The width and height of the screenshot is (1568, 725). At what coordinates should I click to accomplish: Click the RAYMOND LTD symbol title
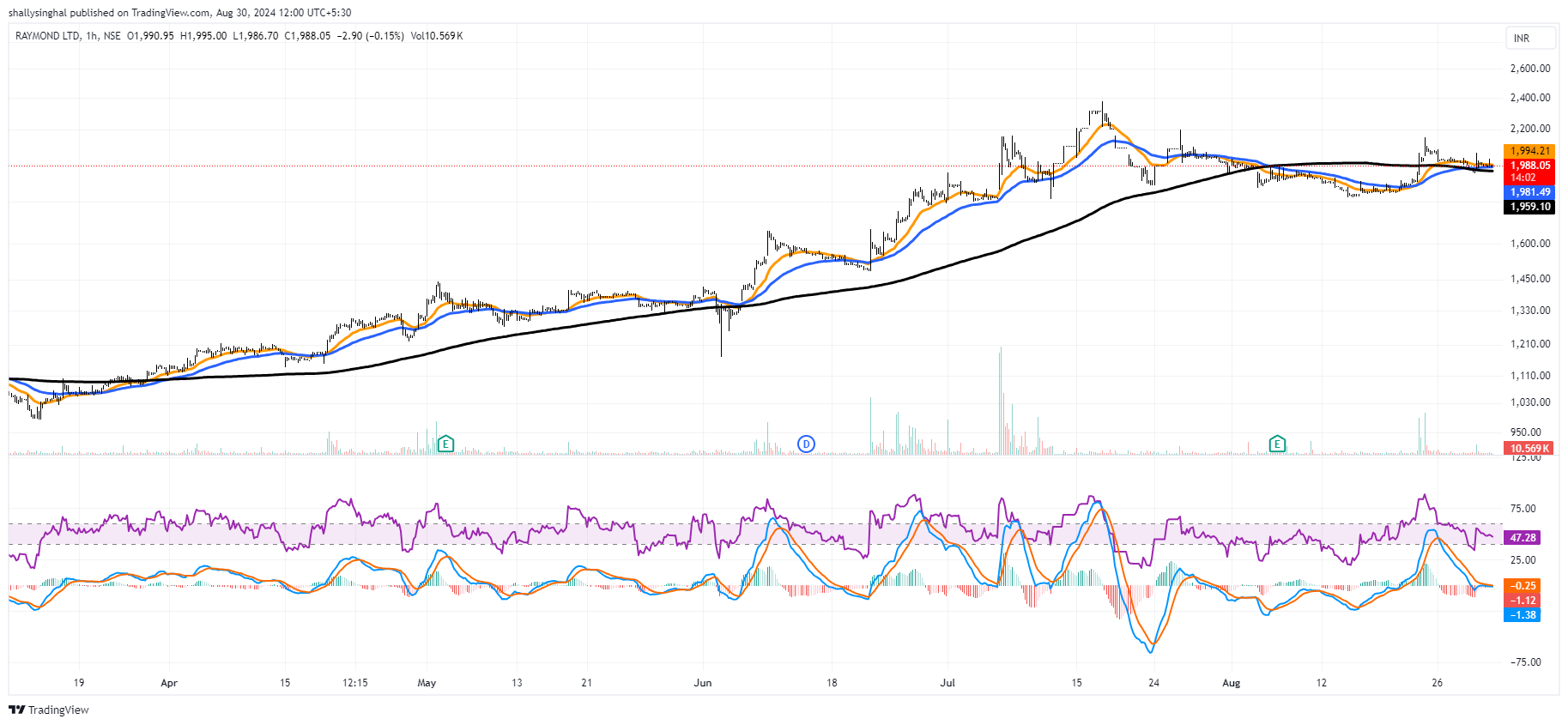coord(48,36)
